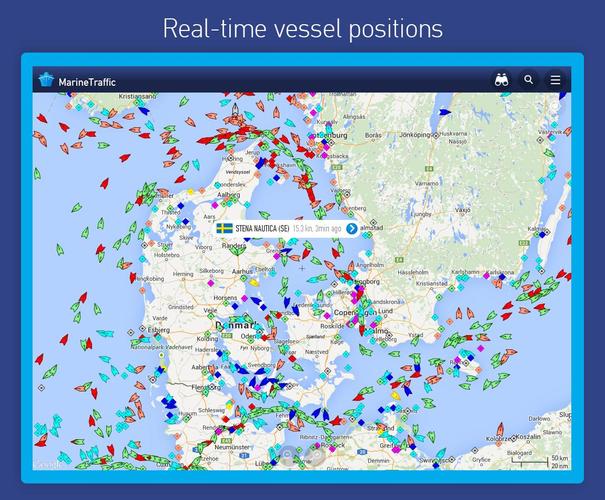Click the Næstved city label
605x500 pixels.
317,352
